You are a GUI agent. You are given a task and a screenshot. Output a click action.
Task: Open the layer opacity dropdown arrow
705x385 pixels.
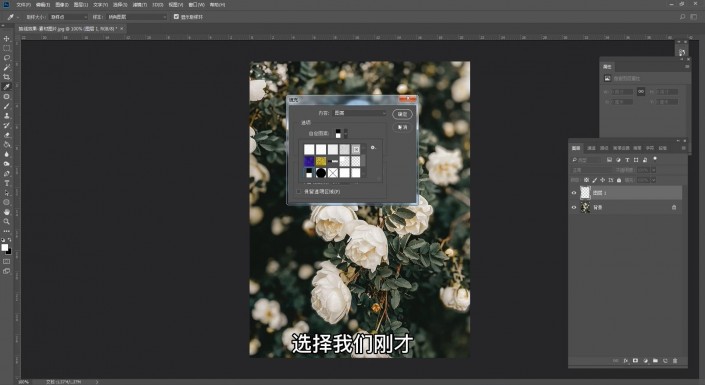pyautogui.click(x=654, y=170)
